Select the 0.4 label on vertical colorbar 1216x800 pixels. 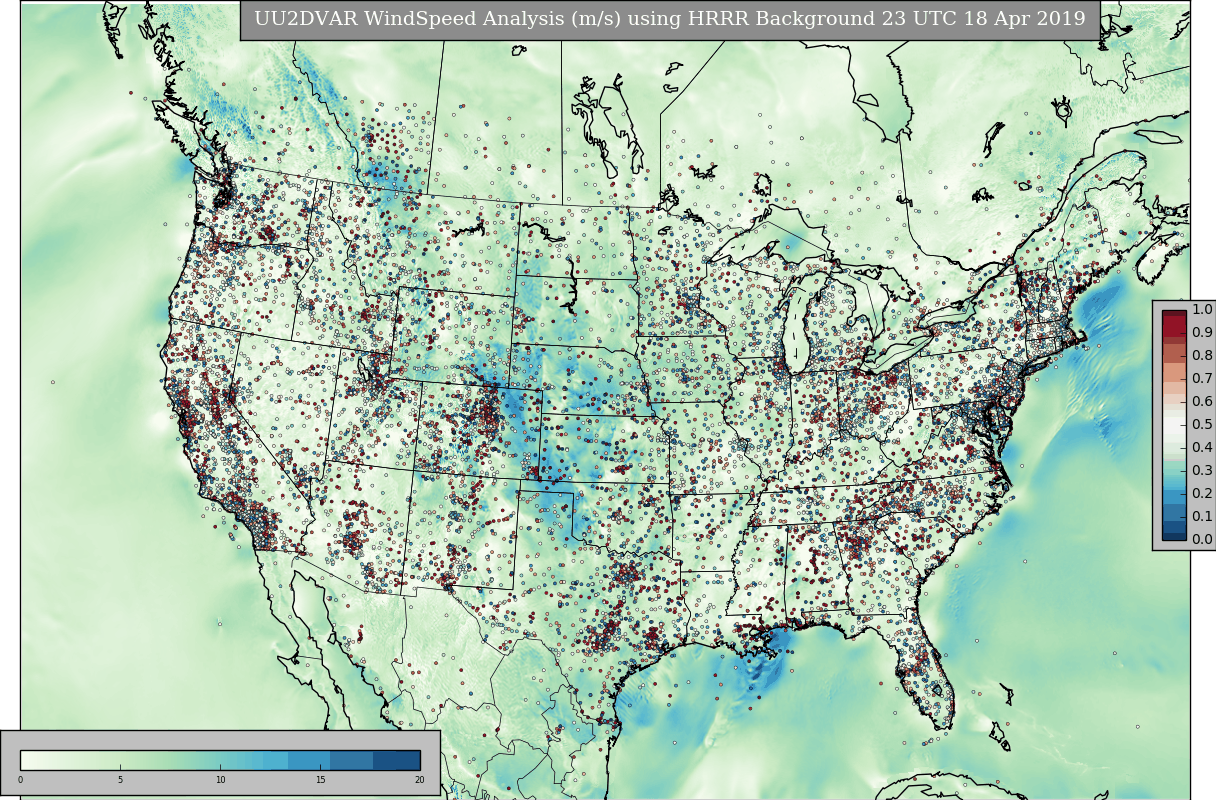[x=1202, y=448]
